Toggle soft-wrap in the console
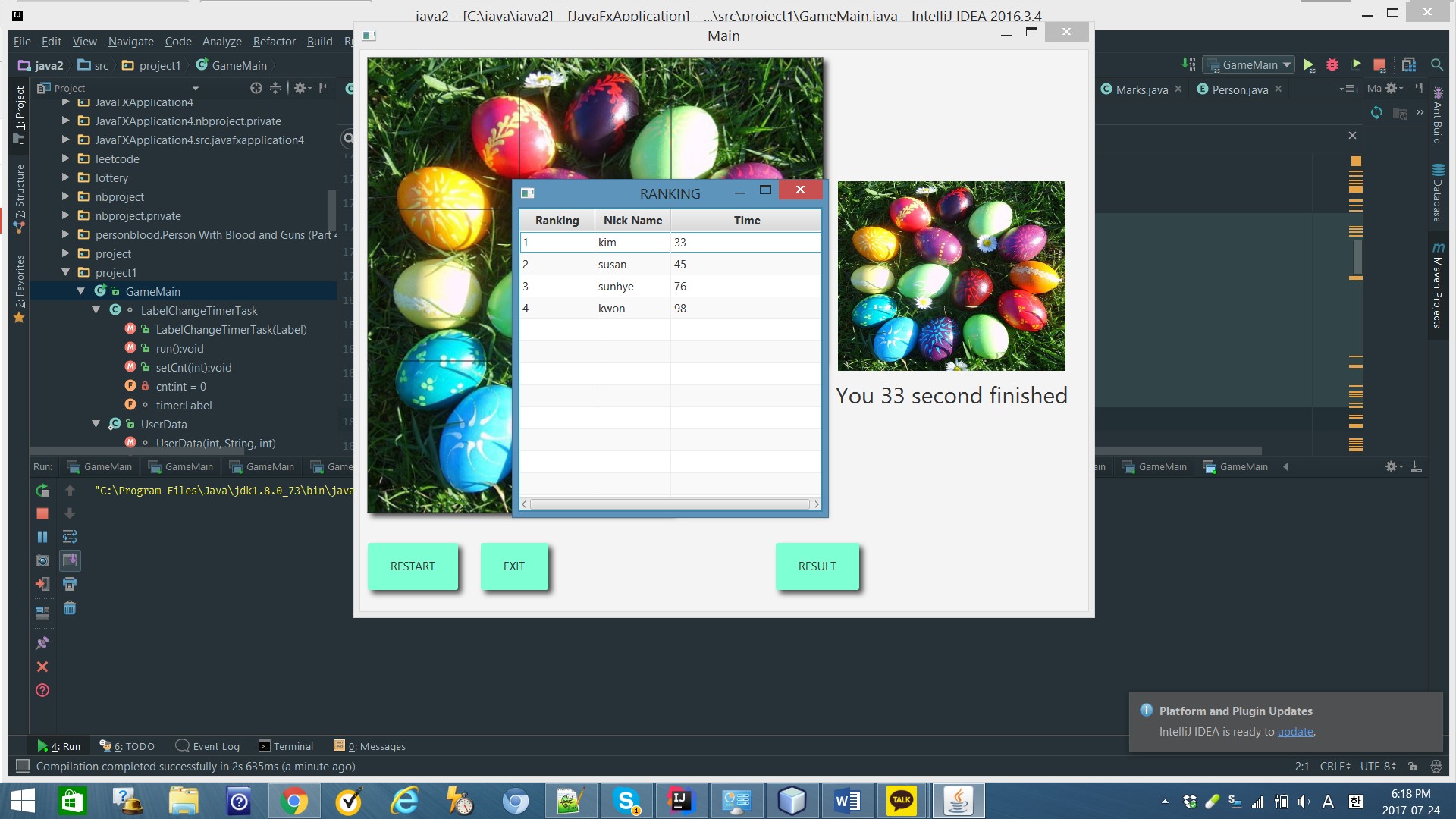Image resolution: width=1456 pixels, height=819 pixels. [70, 537]
